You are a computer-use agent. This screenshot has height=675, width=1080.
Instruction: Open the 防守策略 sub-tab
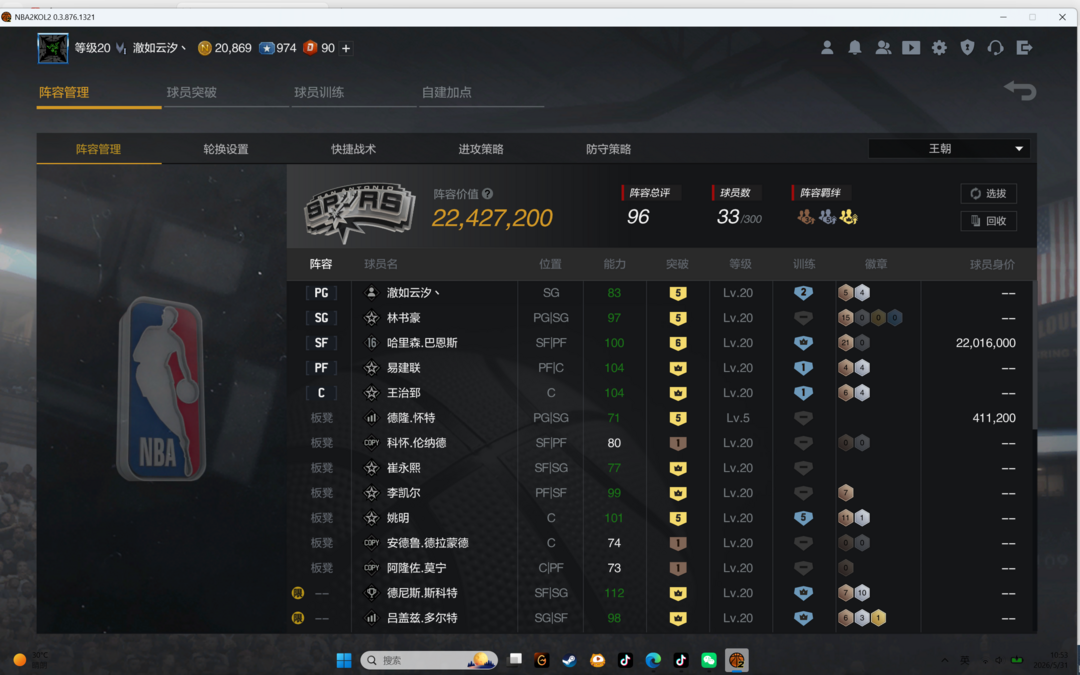tap(608, 149)
